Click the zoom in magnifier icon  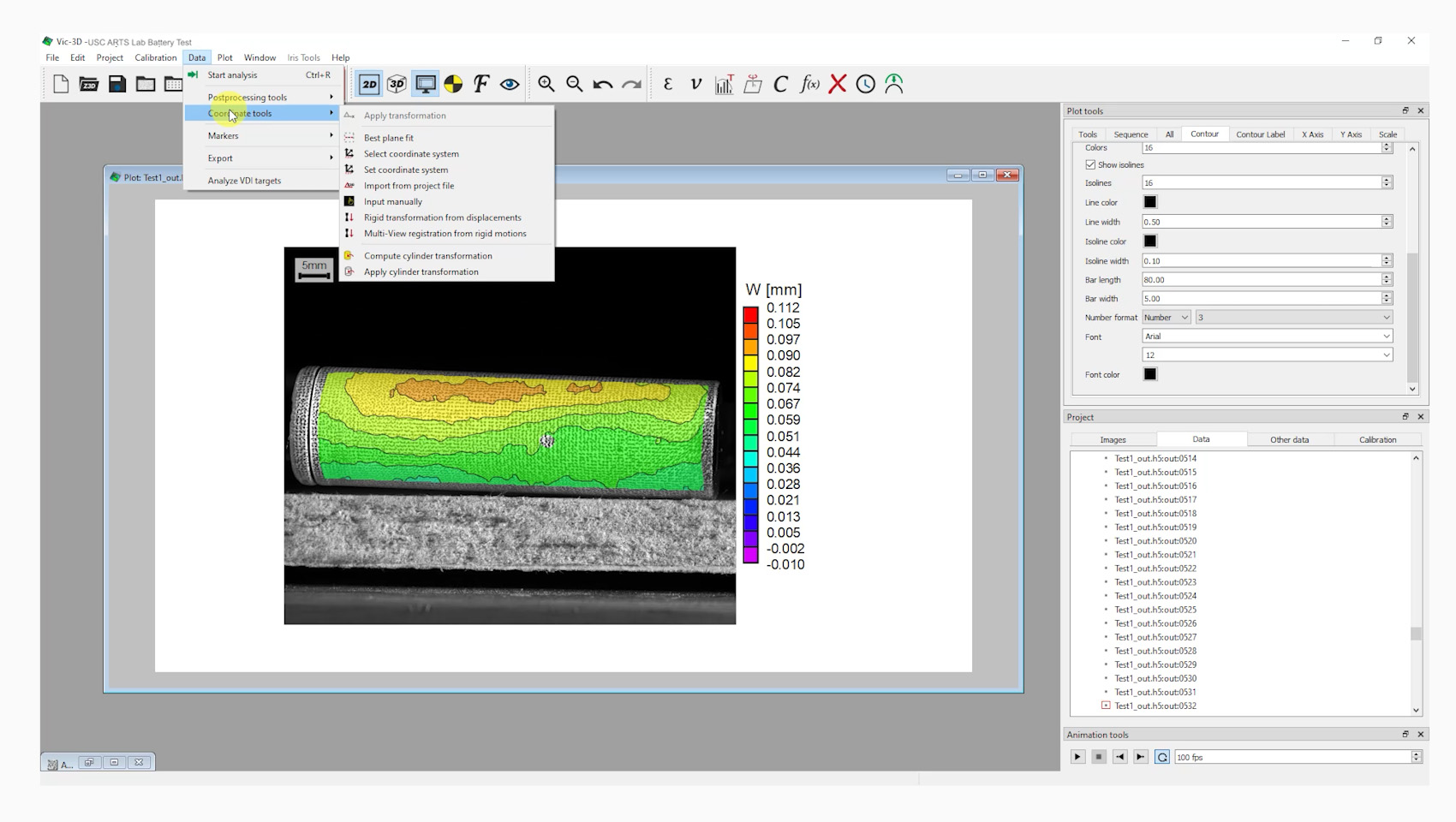click(x=546, y=84)
